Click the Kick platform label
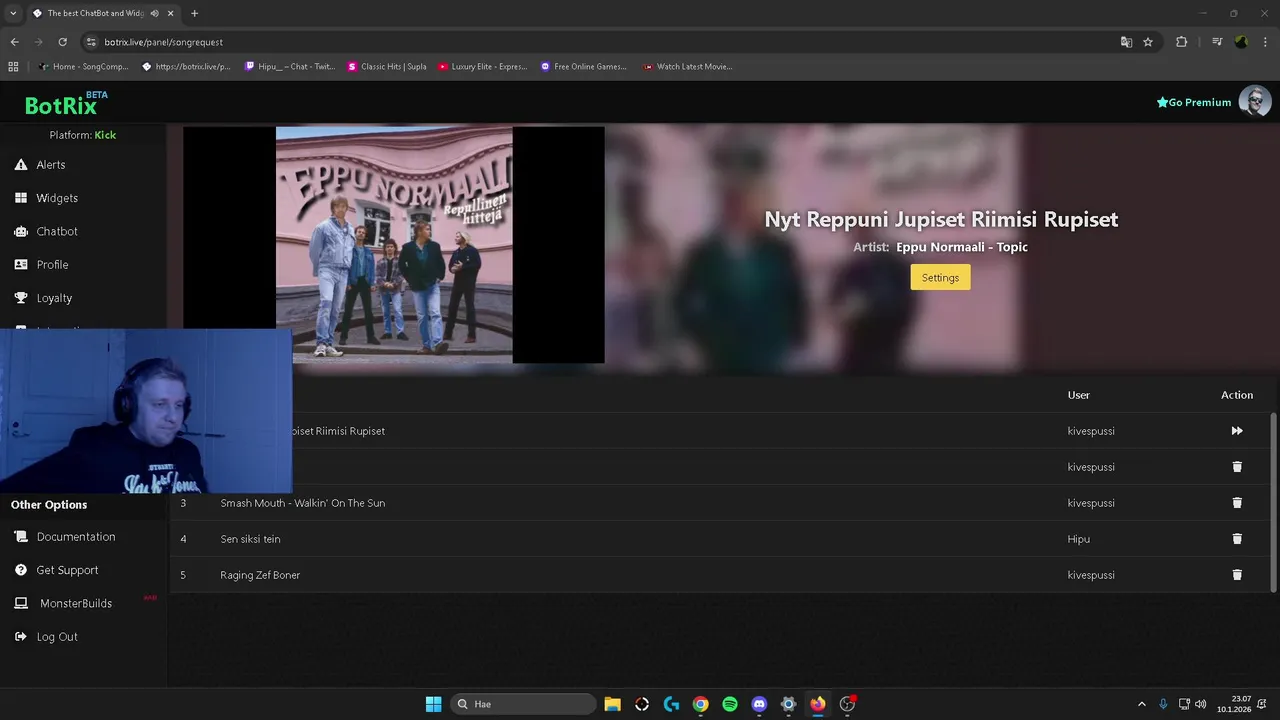The width and height of the screenshot is (1280, 720). (x=105, y=135)
